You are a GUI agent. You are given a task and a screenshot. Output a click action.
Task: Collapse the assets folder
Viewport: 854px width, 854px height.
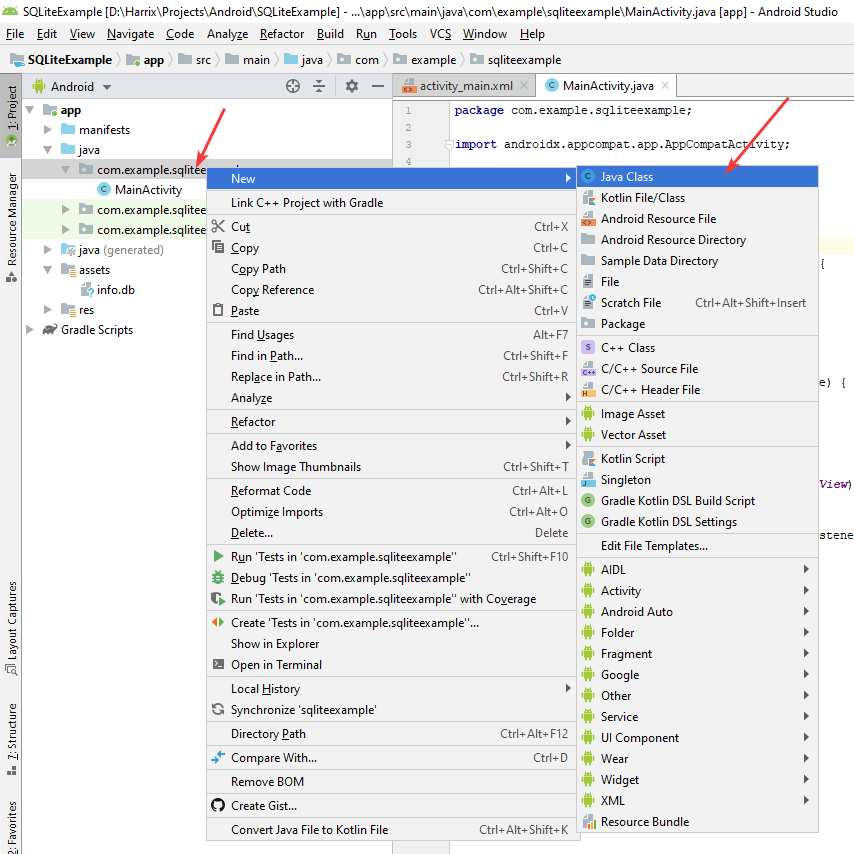point(47,270)
